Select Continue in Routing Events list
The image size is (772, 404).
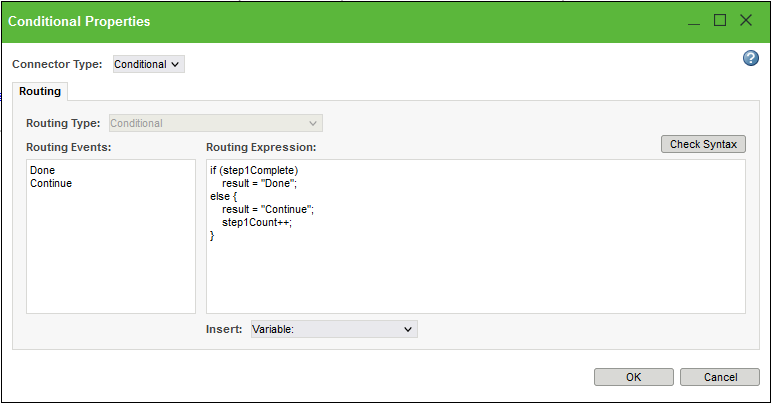coord(51,184)
